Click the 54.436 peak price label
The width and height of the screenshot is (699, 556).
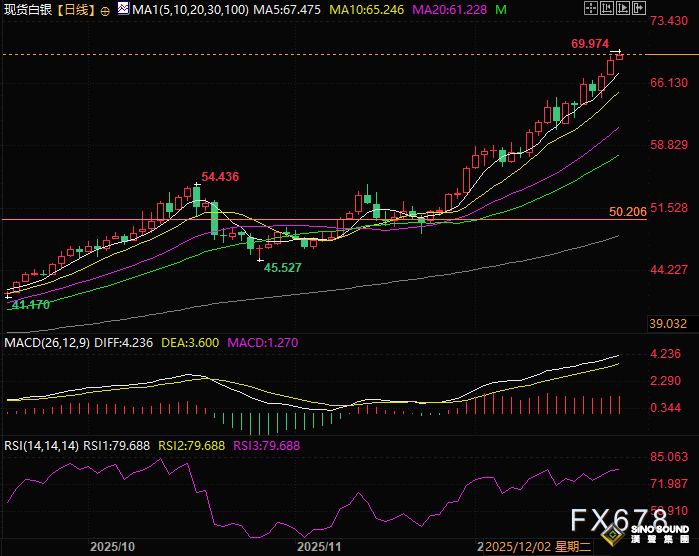[220, 177]
